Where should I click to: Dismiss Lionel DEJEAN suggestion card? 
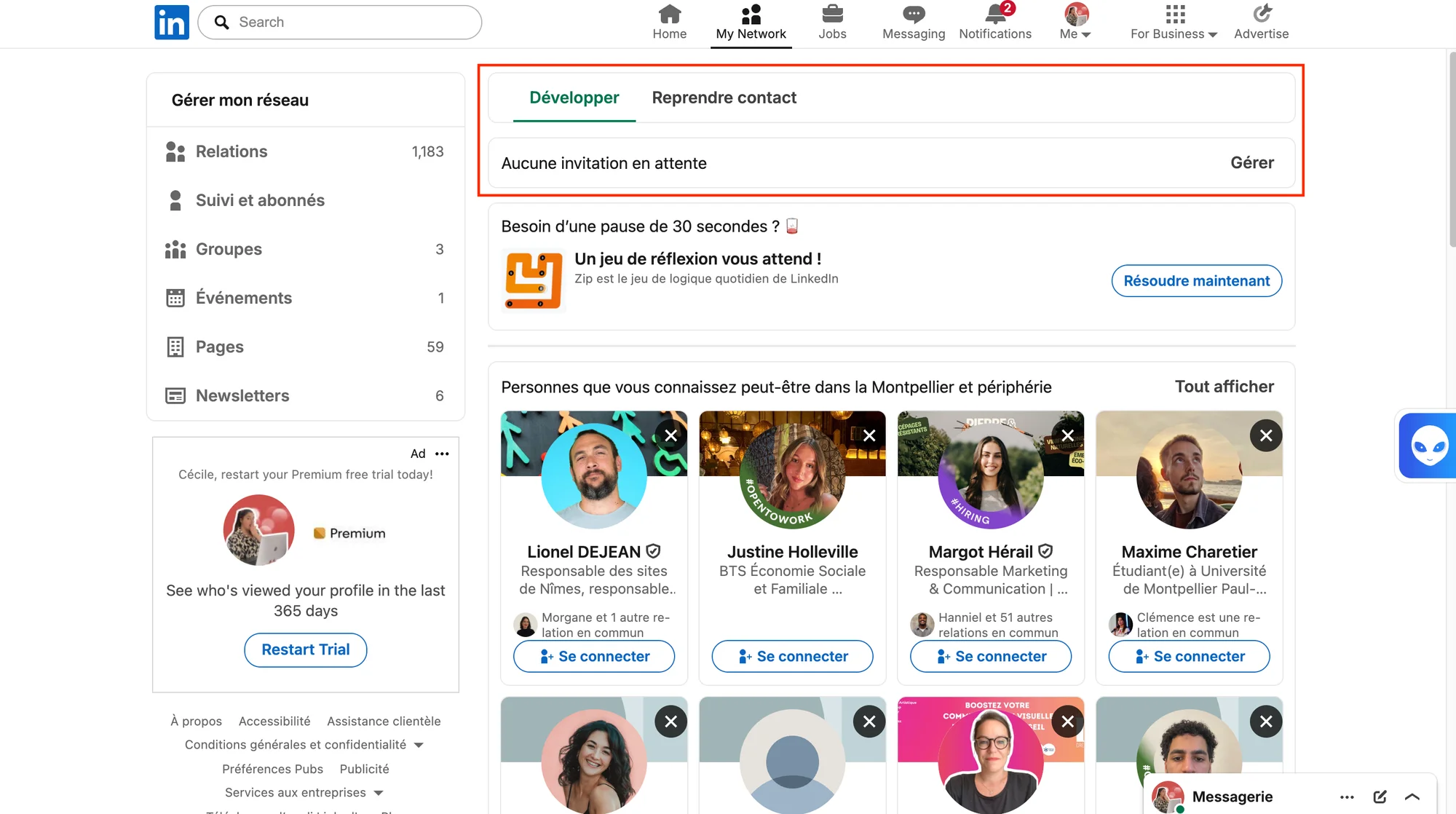pos(671,435)
